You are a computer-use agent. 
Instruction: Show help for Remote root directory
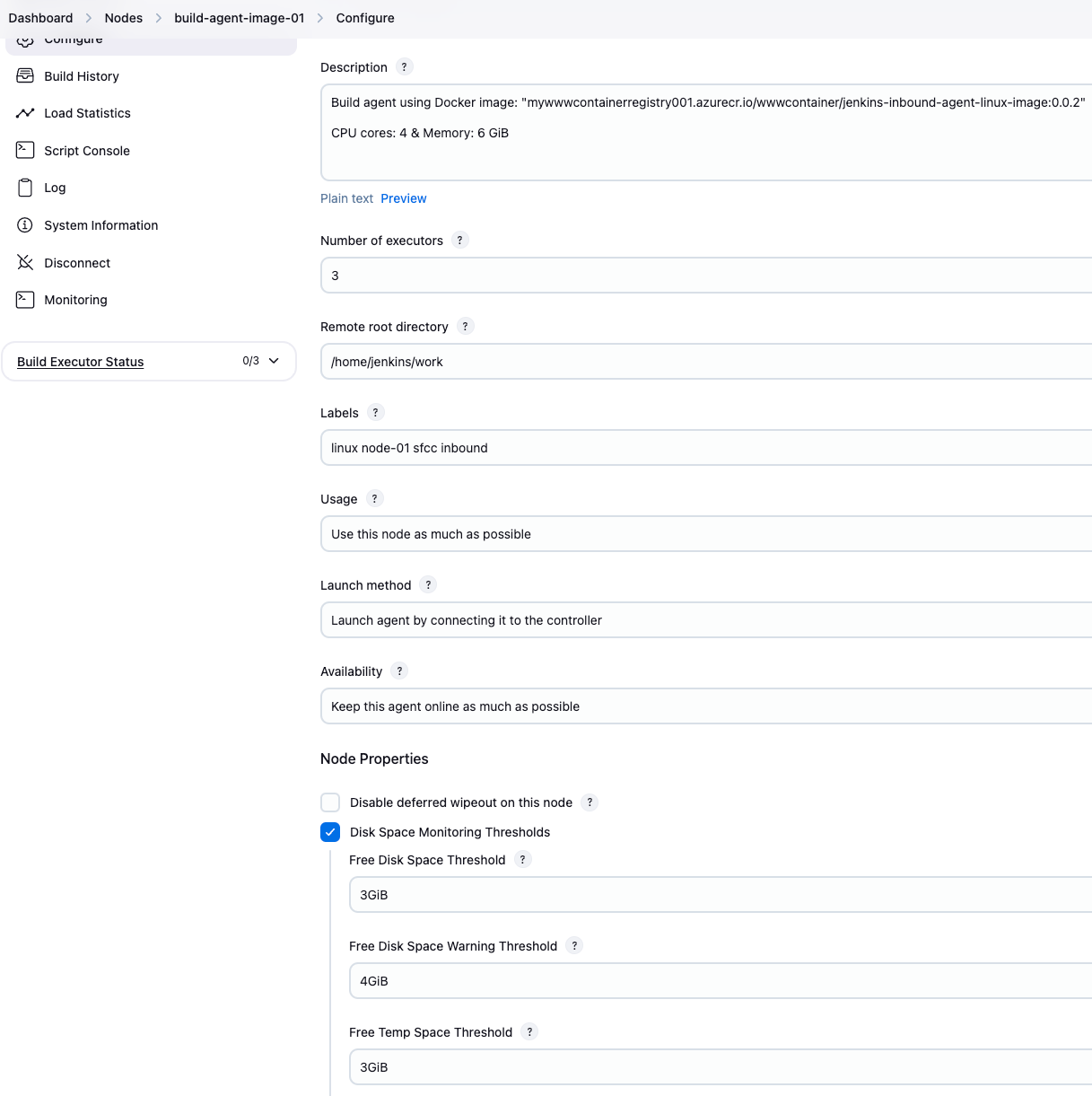coord(465,327)
